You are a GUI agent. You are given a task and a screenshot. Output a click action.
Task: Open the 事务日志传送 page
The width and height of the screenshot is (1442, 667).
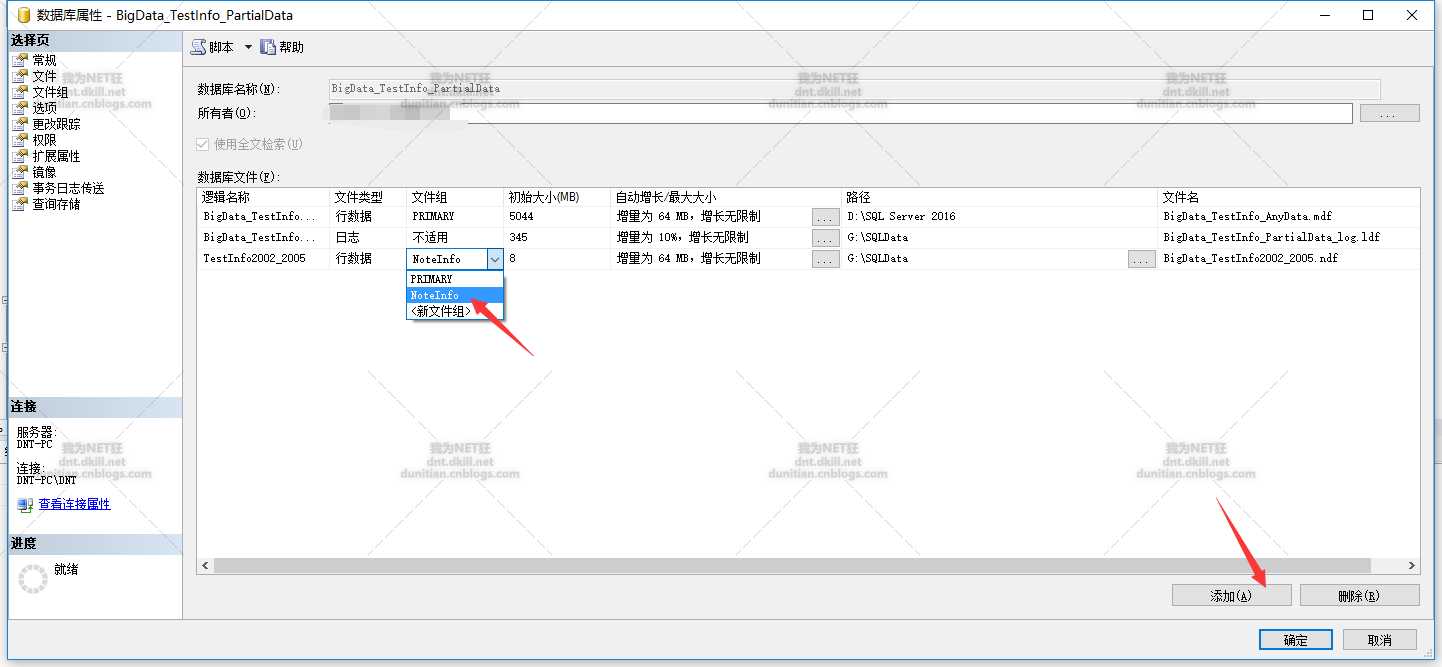click(x=68, y=188)
